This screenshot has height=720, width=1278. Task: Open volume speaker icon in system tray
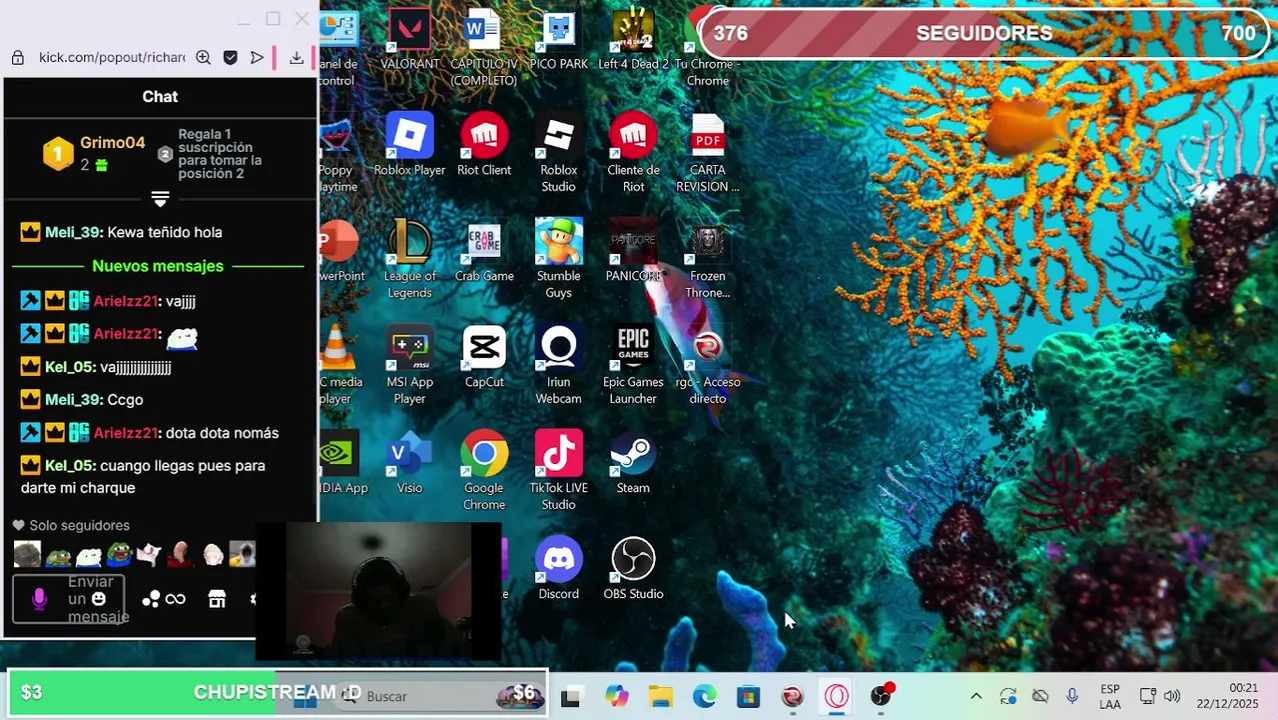coord(1172,697)
